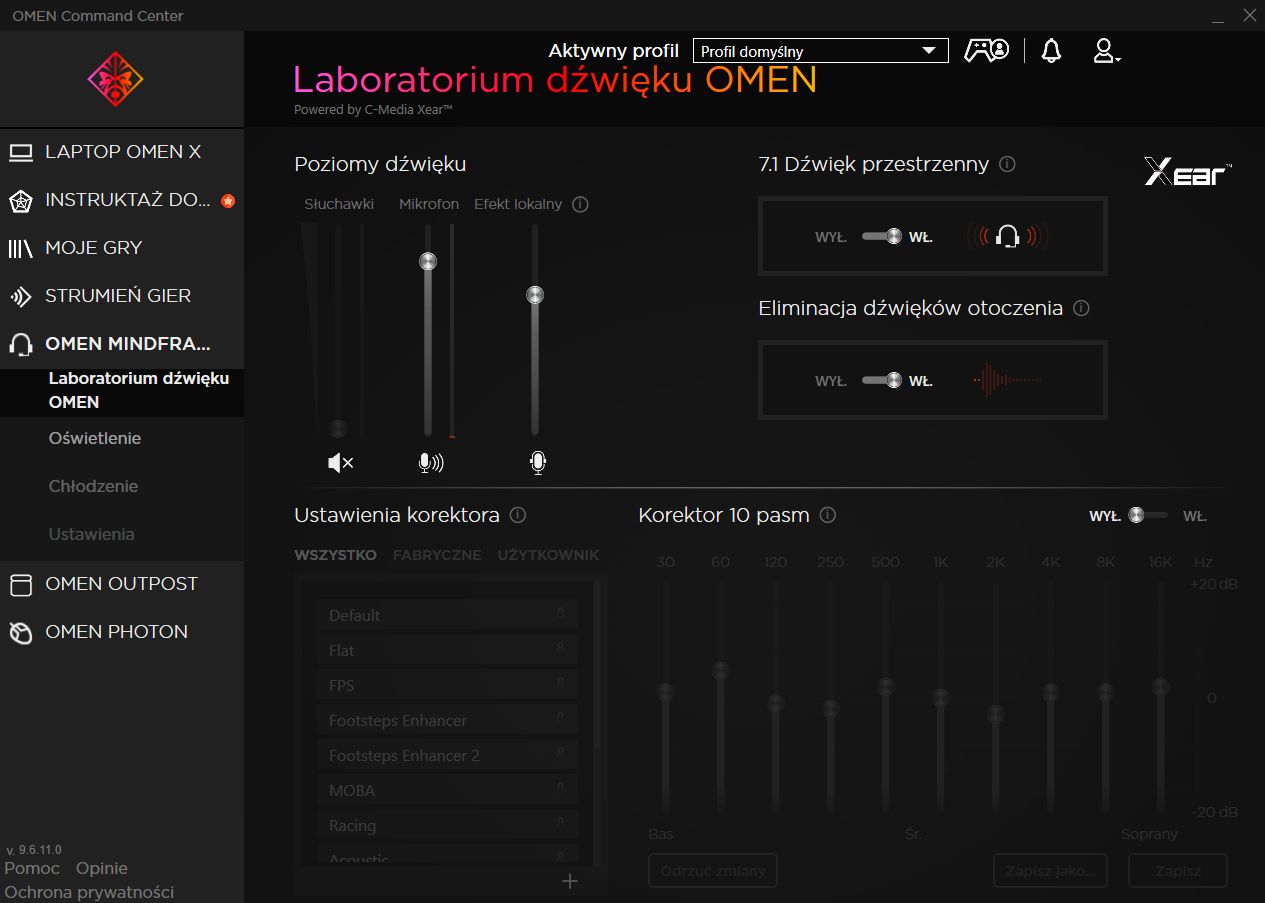This screenshot has width=1265, height=903.
Task: Click the Mikrofon level slider handle
Action: (428, 261)
